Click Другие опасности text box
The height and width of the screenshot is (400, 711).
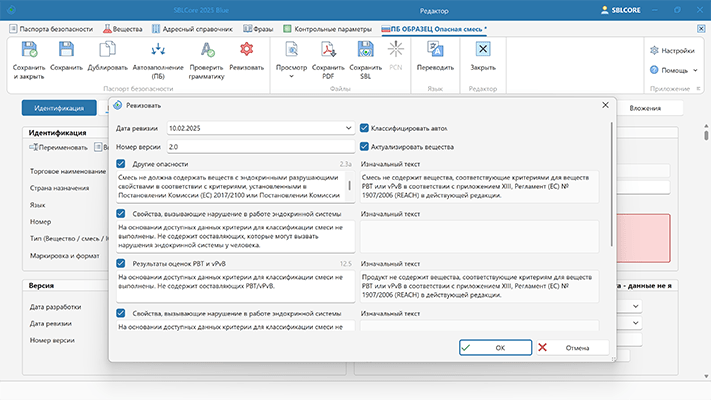point(230,186)
